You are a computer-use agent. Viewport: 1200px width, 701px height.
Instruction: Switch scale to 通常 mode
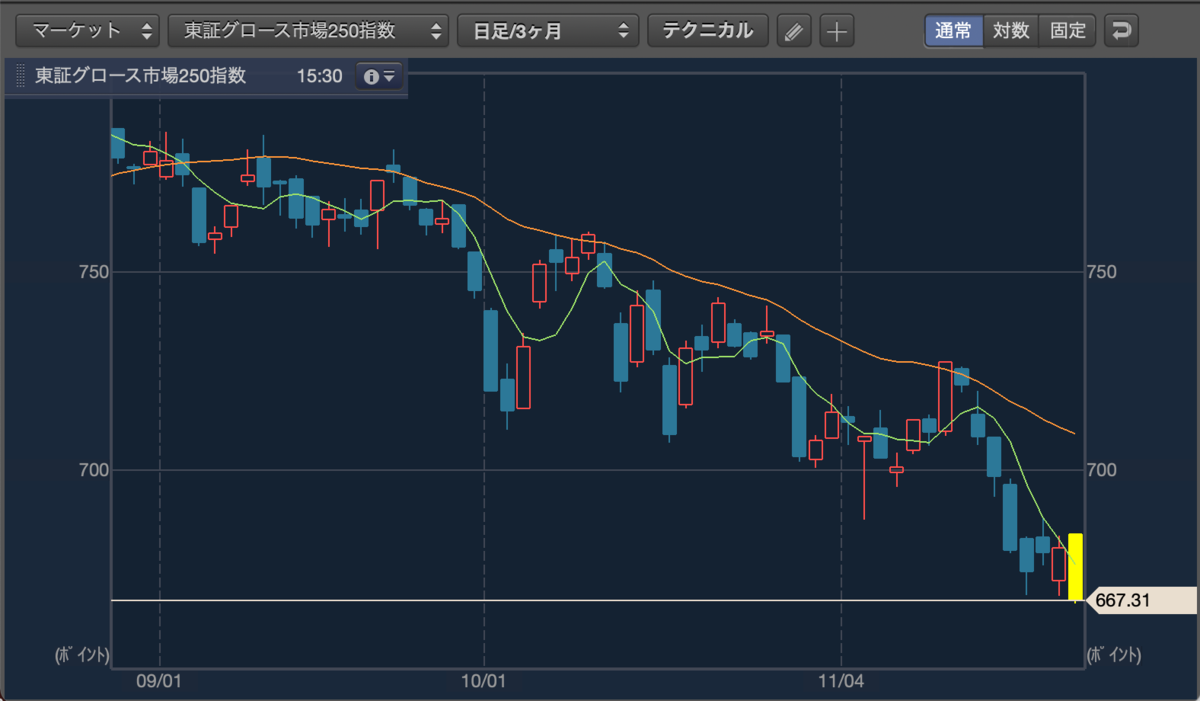click(x=953, y=30)
